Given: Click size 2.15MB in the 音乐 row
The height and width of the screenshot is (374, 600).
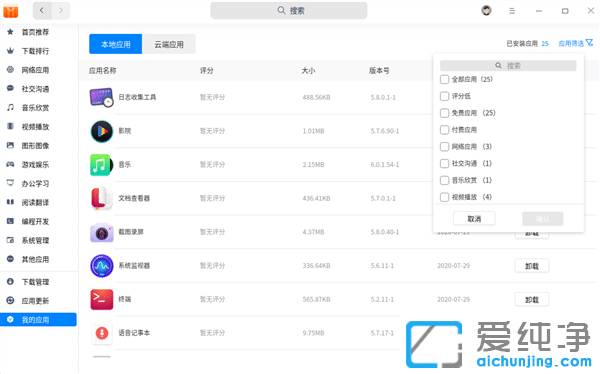Looking at the screenshot, I should (313, 165).
